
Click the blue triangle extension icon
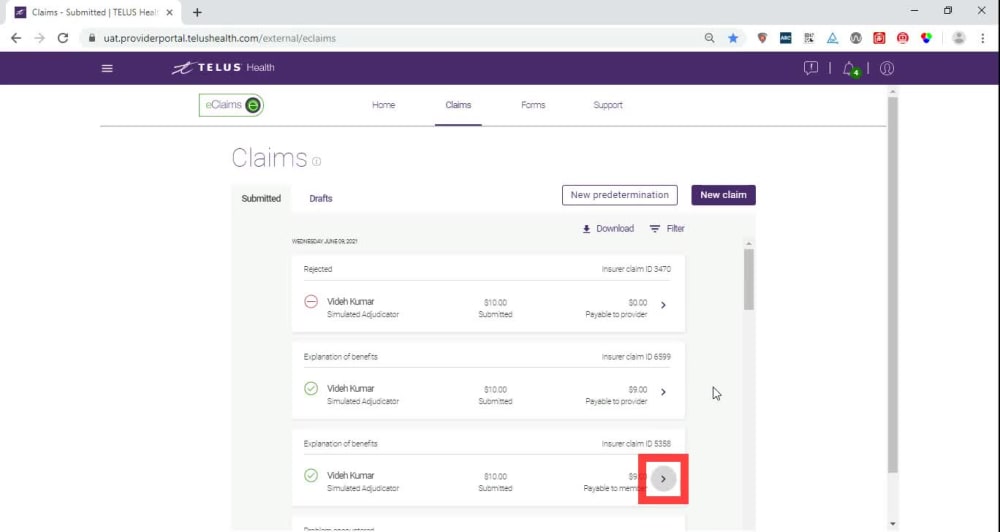pyautogui.click(x=832, y=38)
